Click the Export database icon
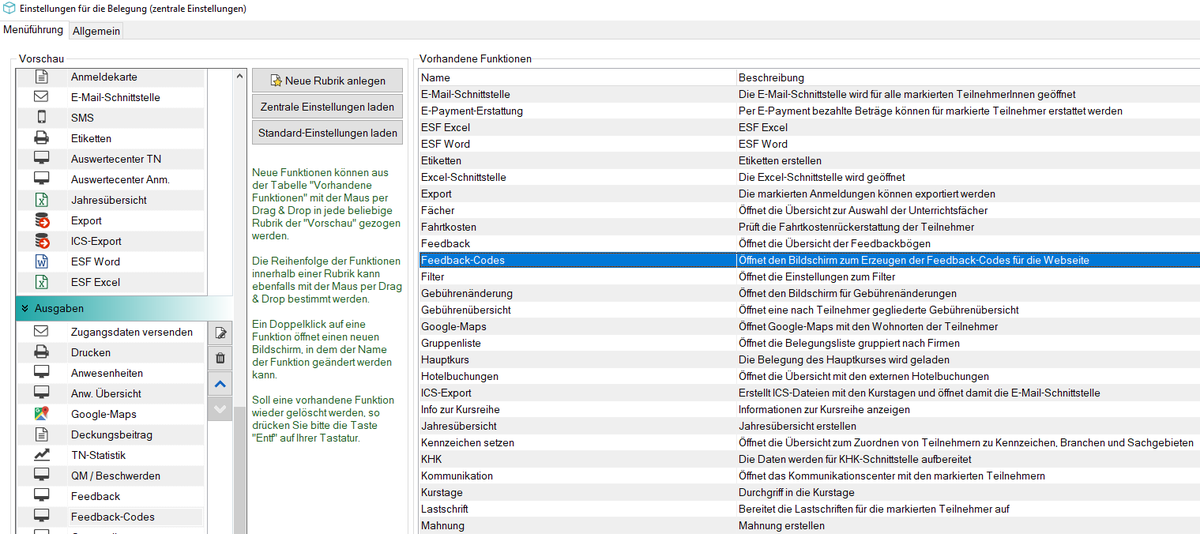This screenshot has width=1200, height=534. tap(42, 220)
